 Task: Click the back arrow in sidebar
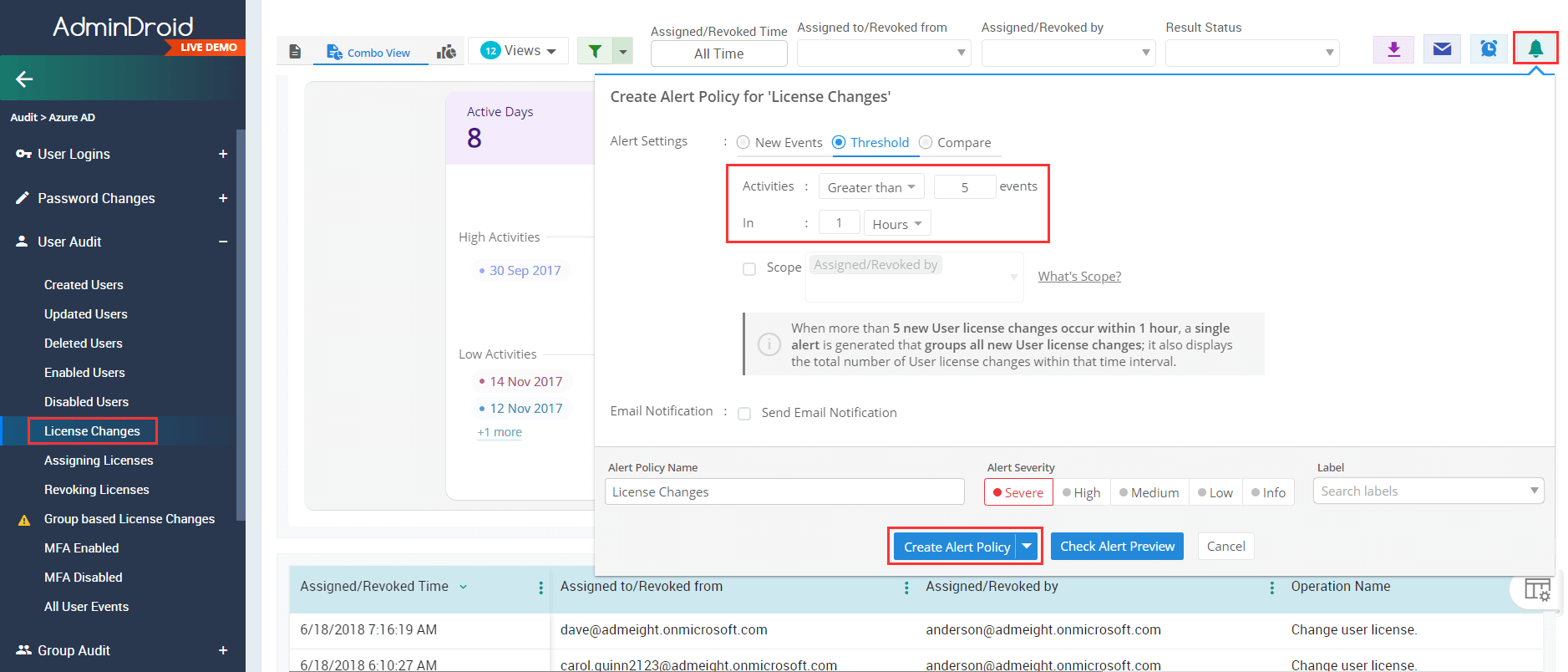pyautogui.click(x=24, y=79)
